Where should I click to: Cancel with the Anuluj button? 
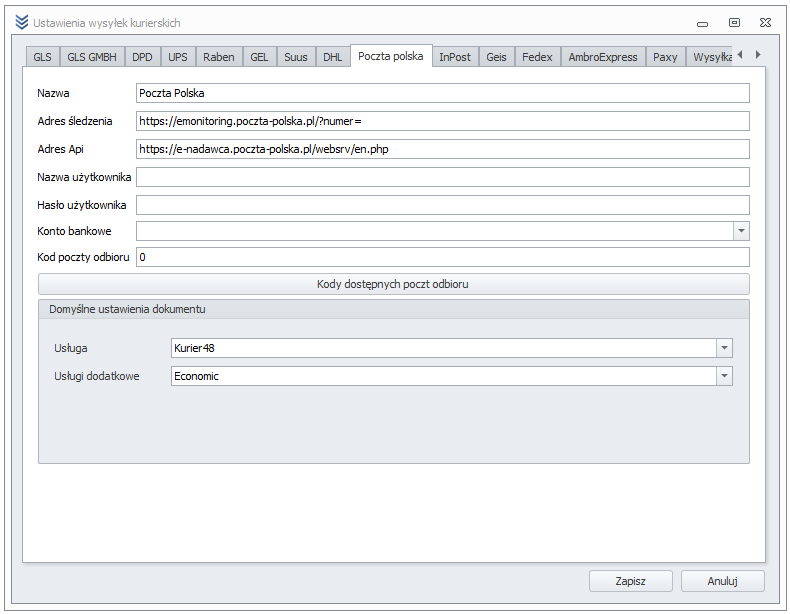coord(722,581)
